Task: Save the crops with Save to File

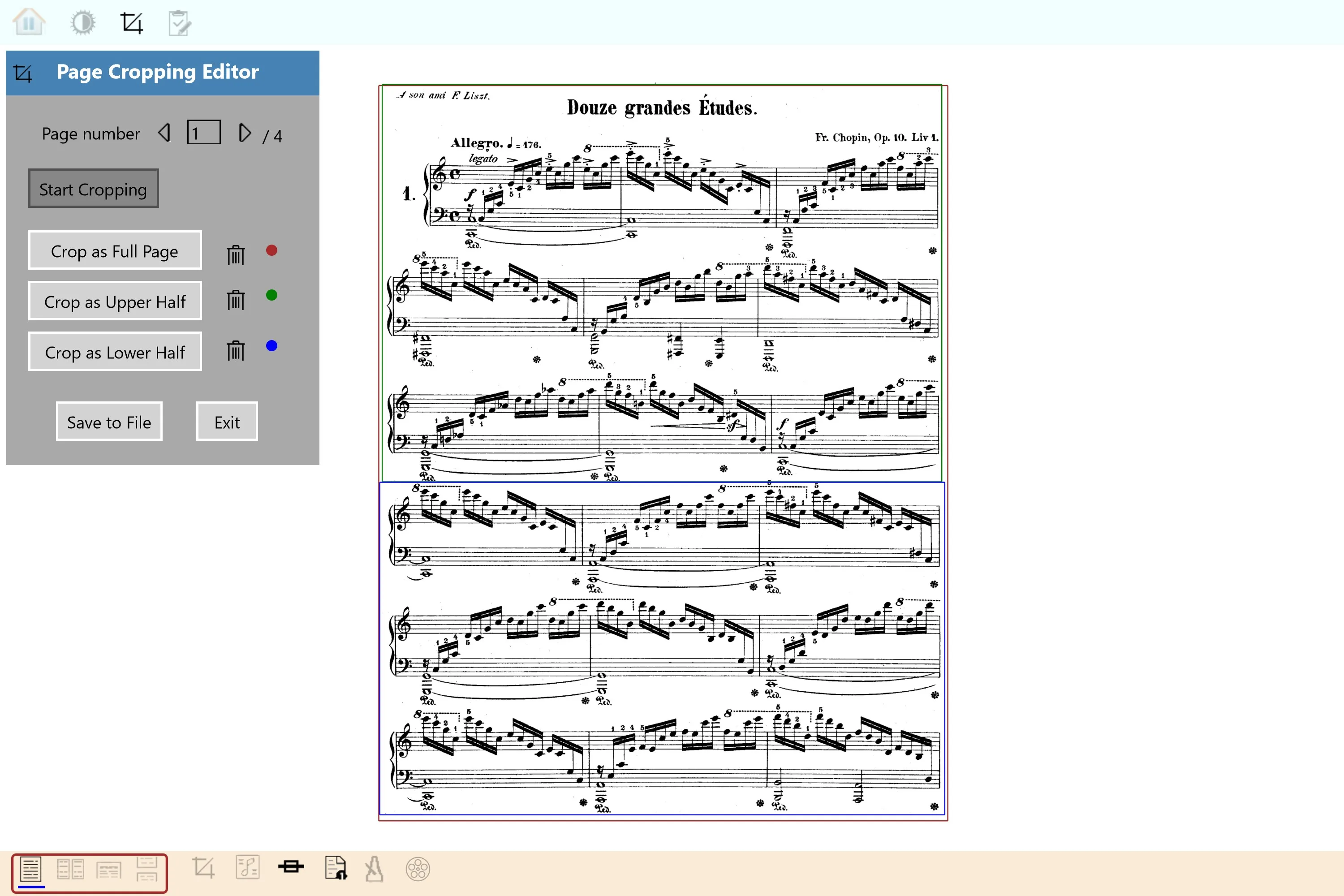Action: 109,422
